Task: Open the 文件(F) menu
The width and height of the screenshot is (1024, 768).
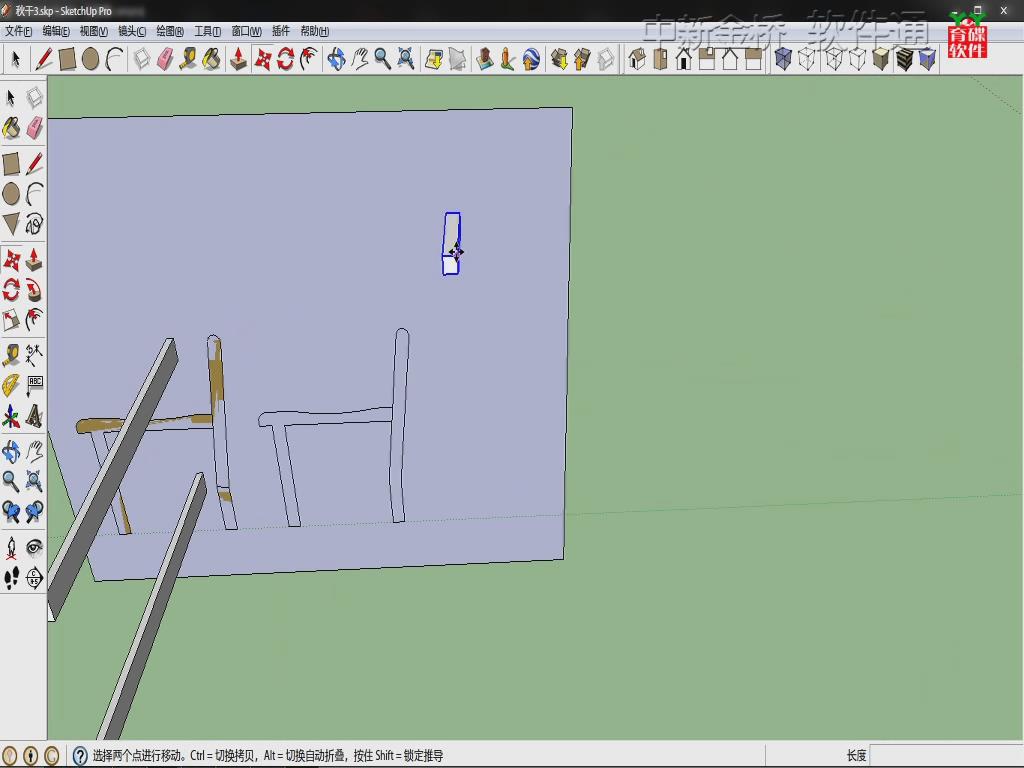Action: [x=18, y=31]
